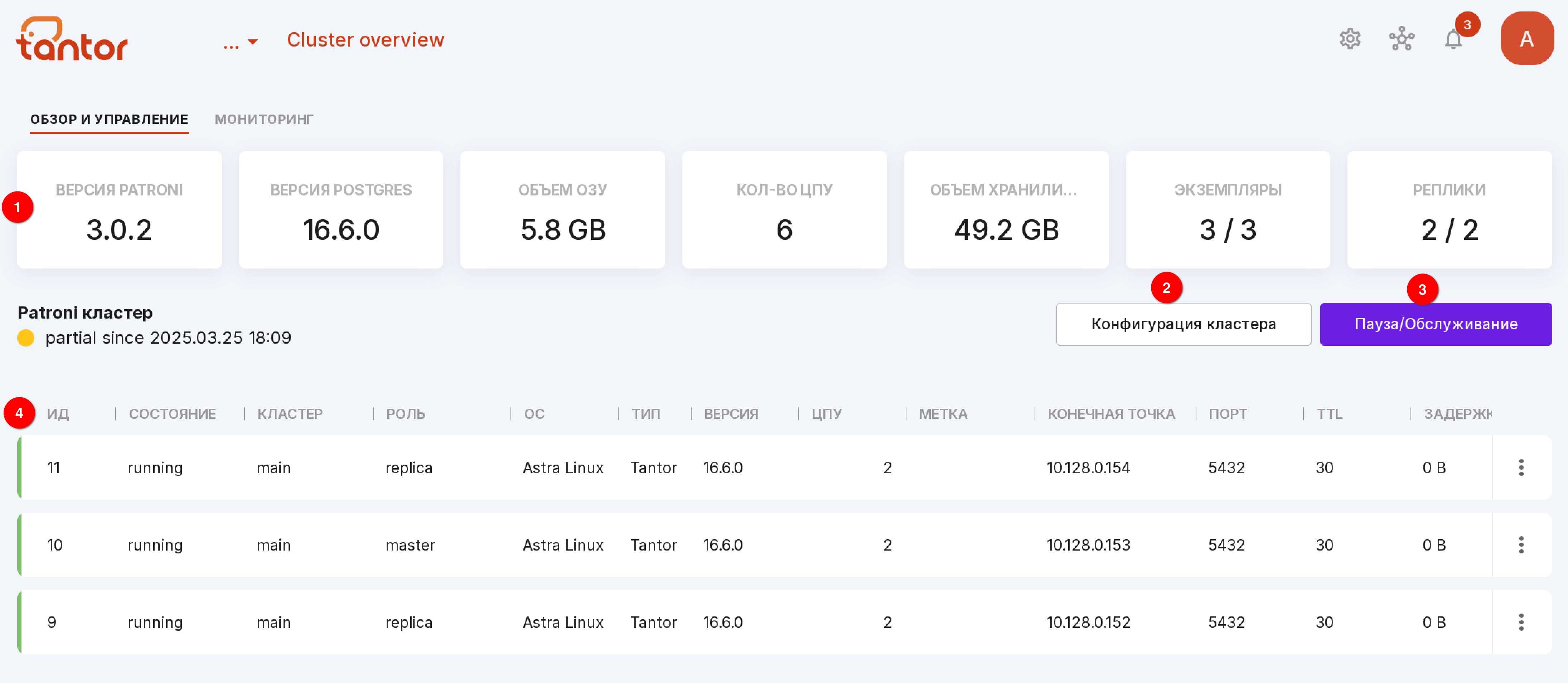
Task: Click Astra Linux in instance 10 row
Action: tap(563, 545)
